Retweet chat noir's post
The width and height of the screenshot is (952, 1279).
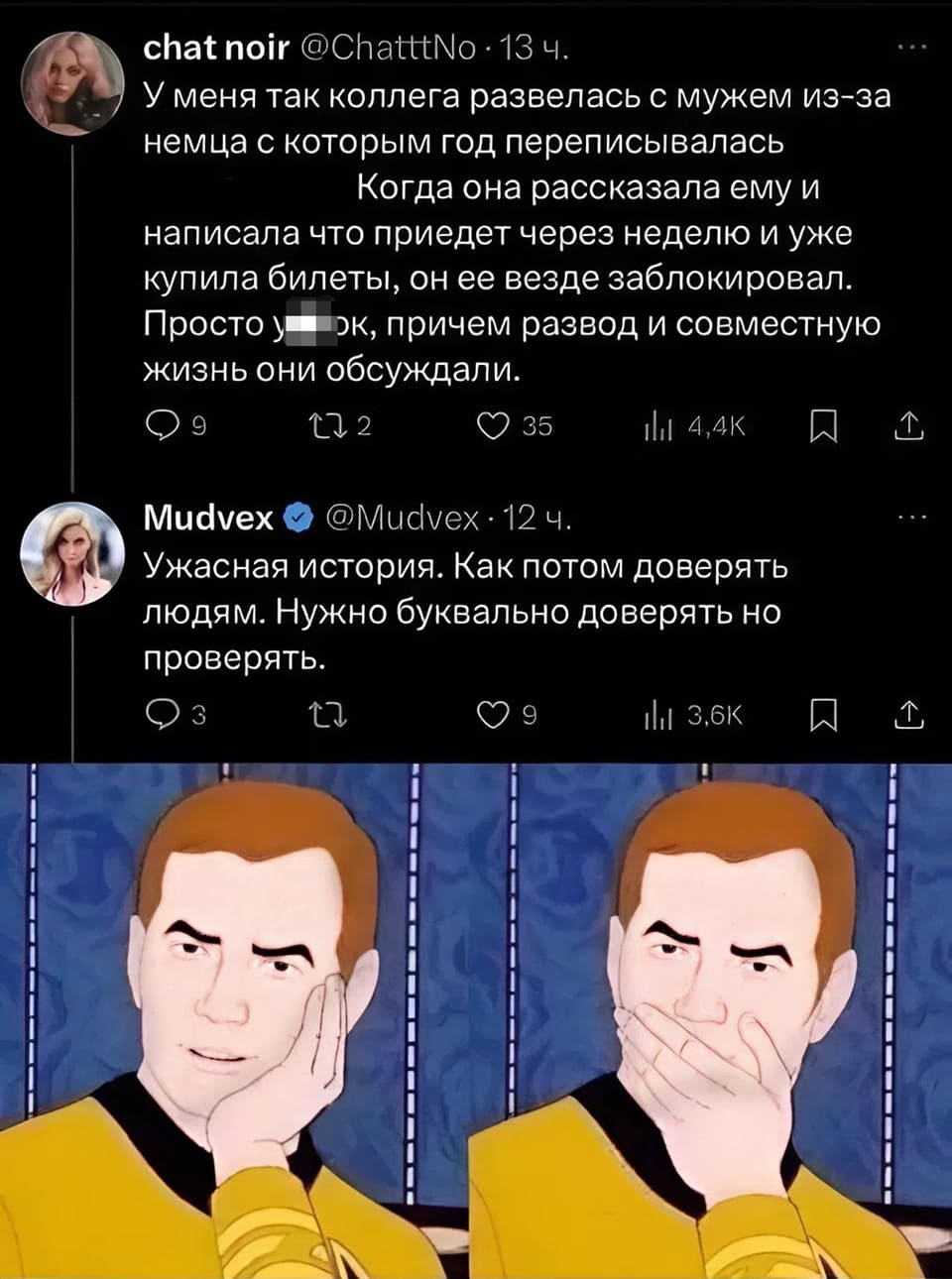pos(325,426)
